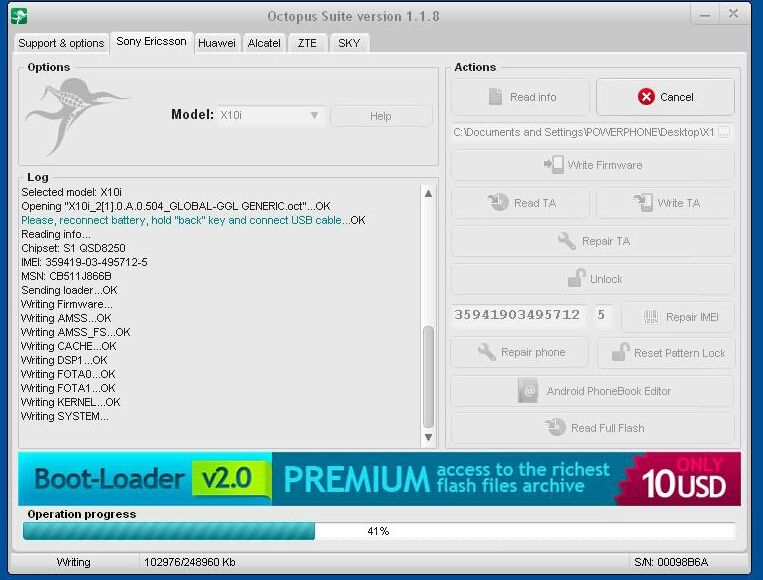This screenshot has width=763, height=580.
Task: Click the log scroll down arrow
Action: [x=428, y=437]
